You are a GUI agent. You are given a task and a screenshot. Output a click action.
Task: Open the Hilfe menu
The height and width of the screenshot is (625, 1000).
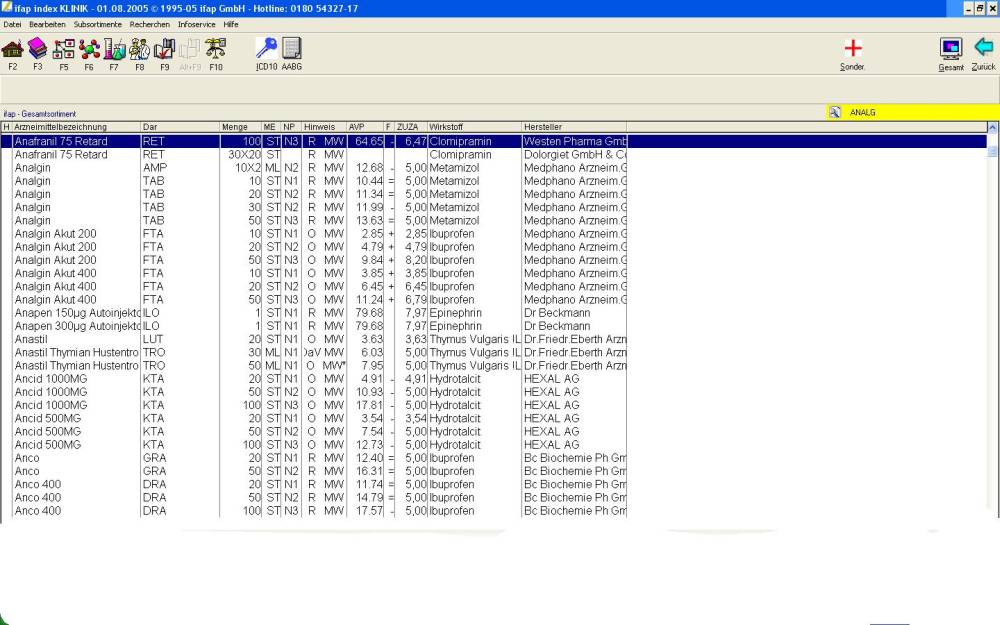point(231,24)
